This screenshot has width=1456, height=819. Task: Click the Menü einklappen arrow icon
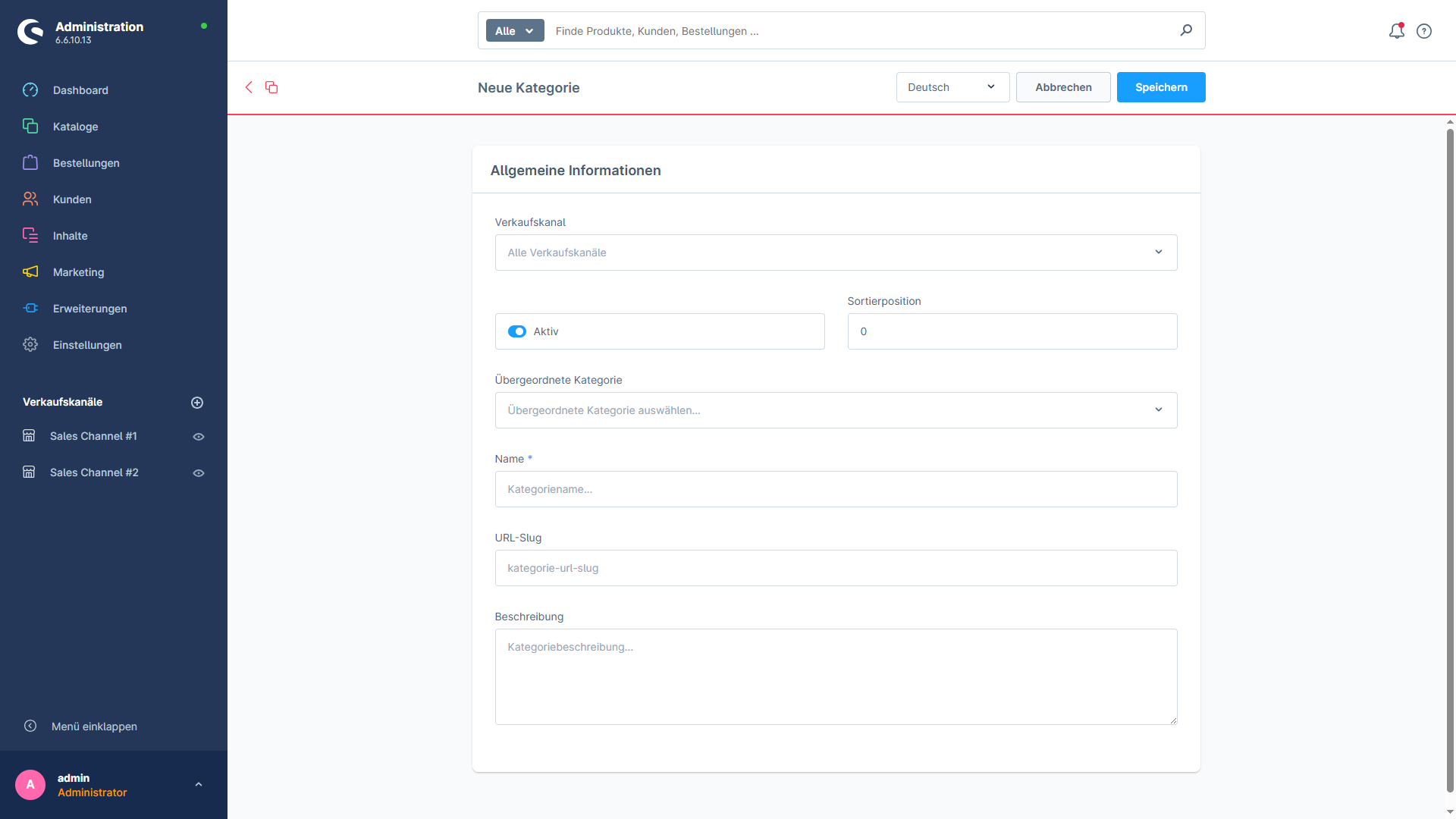tap(30, 726)
